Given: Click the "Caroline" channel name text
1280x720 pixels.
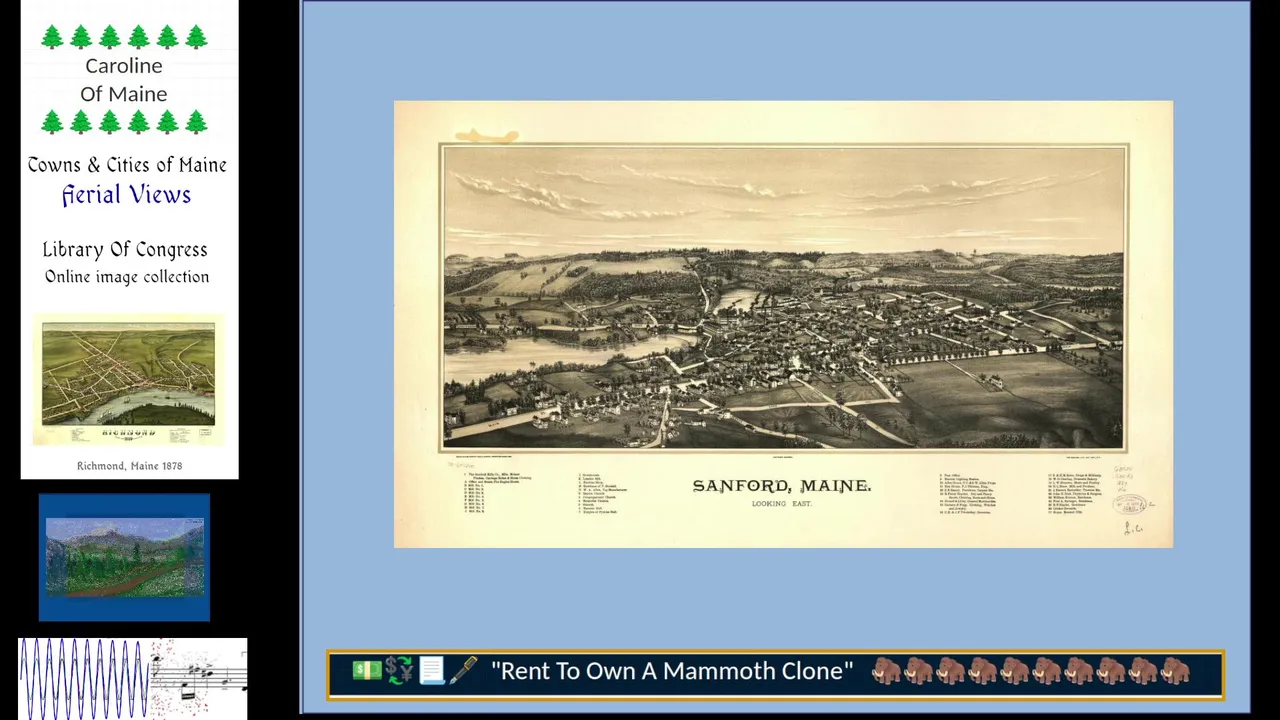Looking at the screenshot, I should [x=124, y=66].
